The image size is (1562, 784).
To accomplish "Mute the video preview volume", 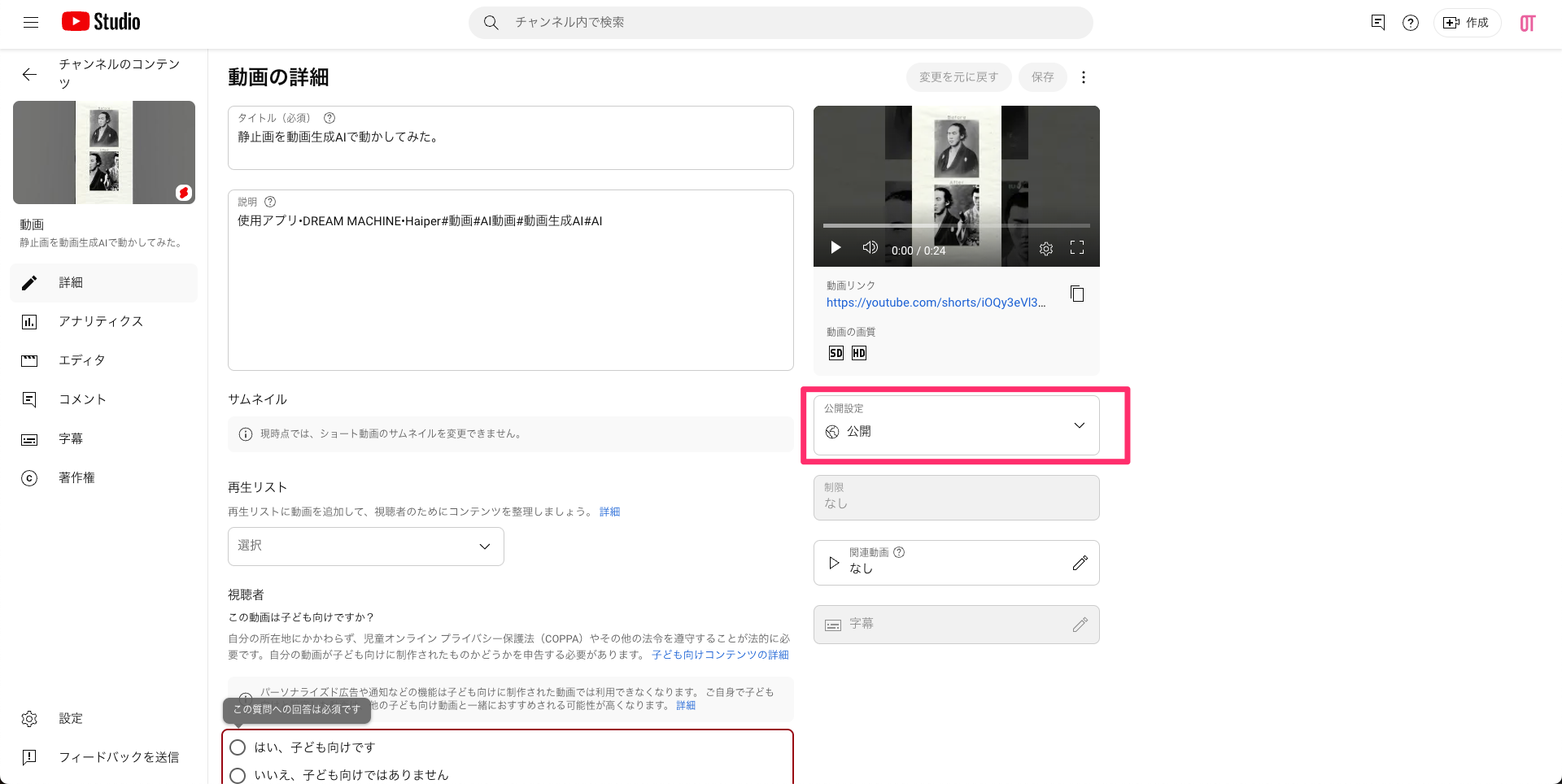I will (x=870, y=247).
